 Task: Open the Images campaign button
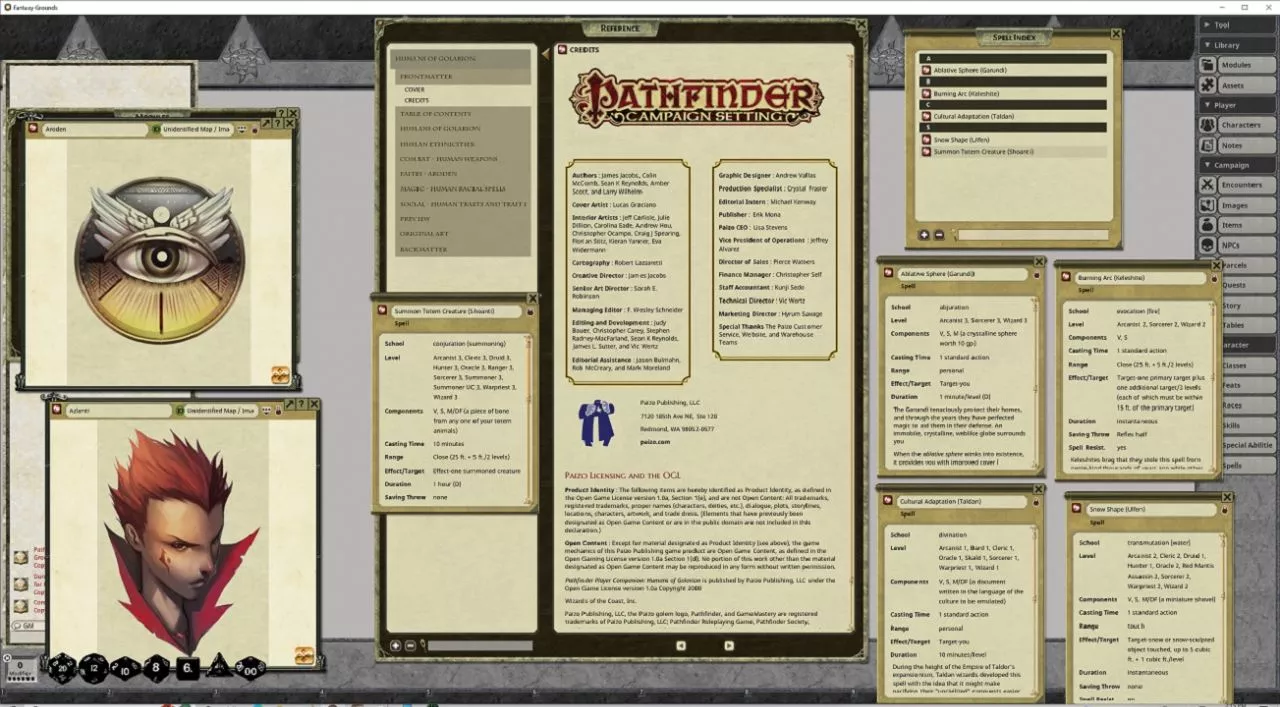[x=1235, y=205]
